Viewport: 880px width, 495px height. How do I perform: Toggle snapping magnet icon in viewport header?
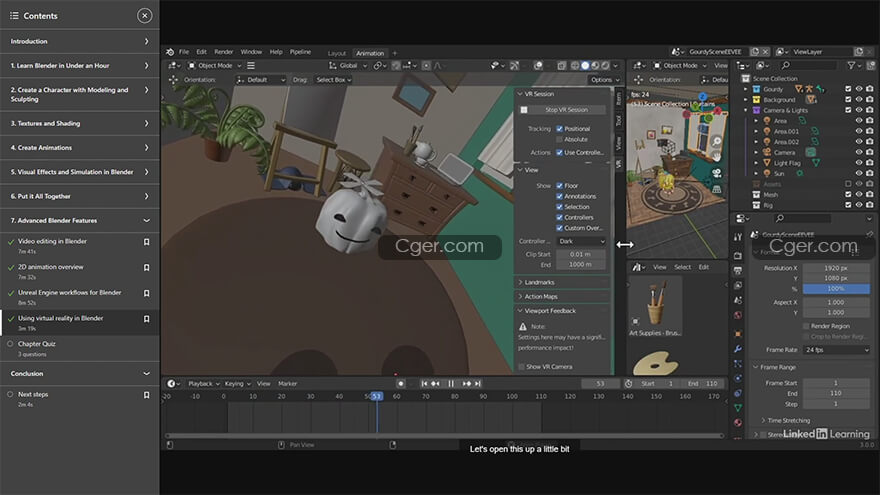(x=396, y=66)
